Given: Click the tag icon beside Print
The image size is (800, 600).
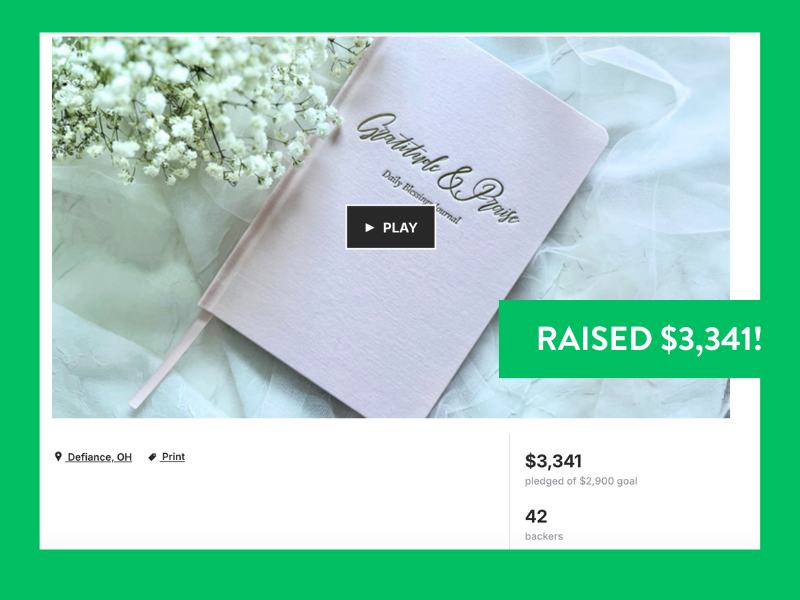Looking at the screenshot, I should coord(152,457).
